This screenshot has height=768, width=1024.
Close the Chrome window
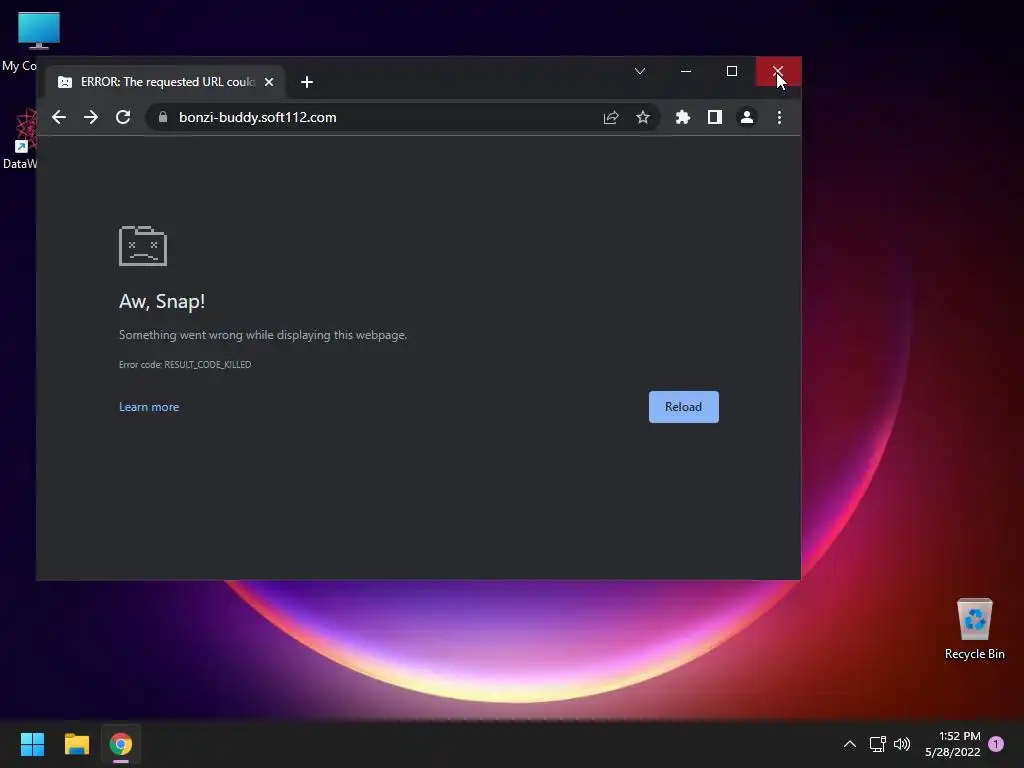point(778,71)
